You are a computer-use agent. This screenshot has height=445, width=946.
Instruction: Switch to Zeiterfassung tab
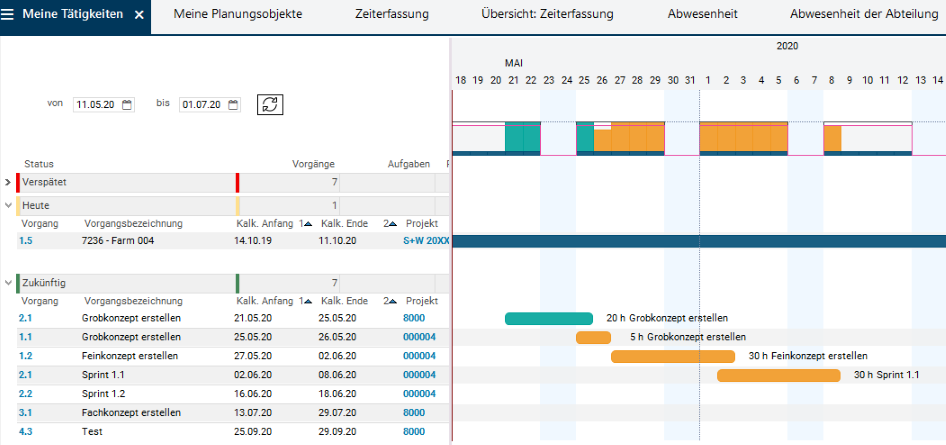(392, 14)
